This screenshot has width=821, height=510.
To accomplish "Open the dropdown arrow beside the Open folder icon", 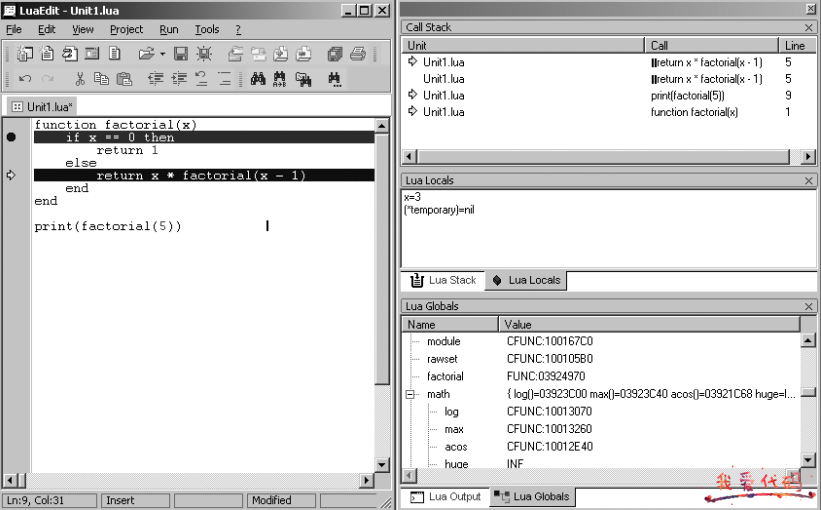I will coord(163,54).
